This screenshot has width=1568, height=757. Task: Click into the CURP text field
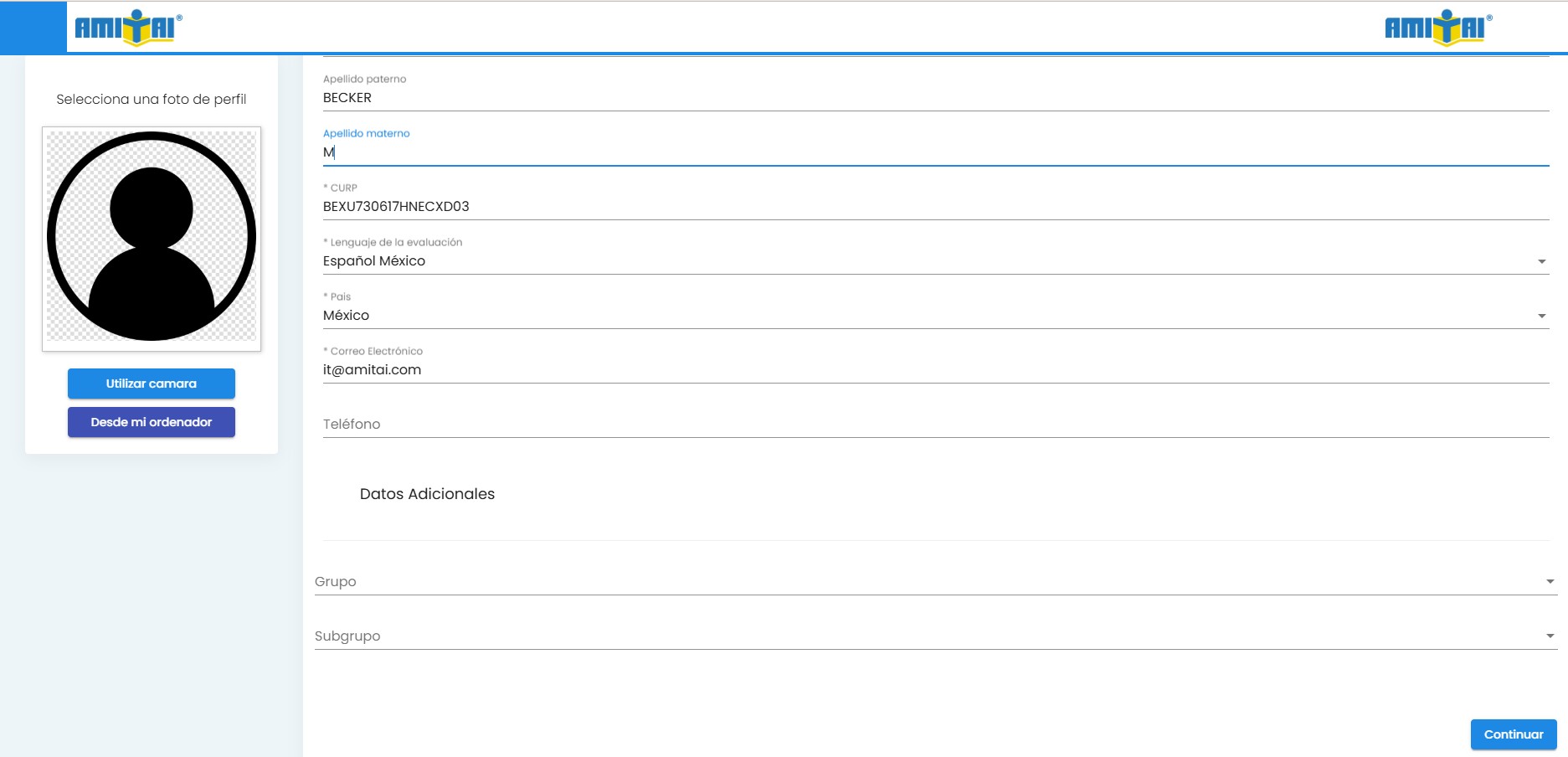(x=921, y=207)
